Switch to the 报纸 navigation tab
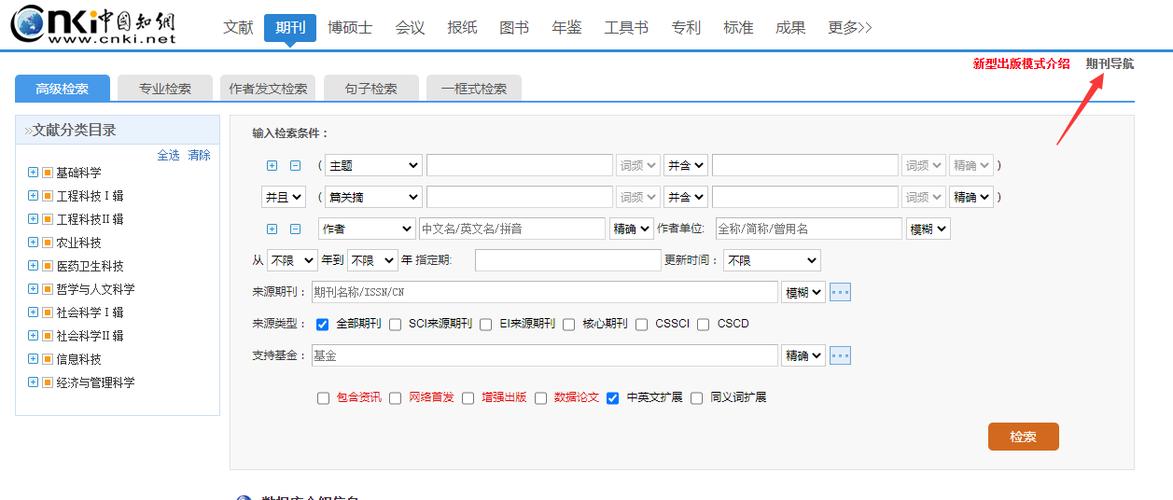The height and width of the screenshot is (500, 1173). (462, 28)
